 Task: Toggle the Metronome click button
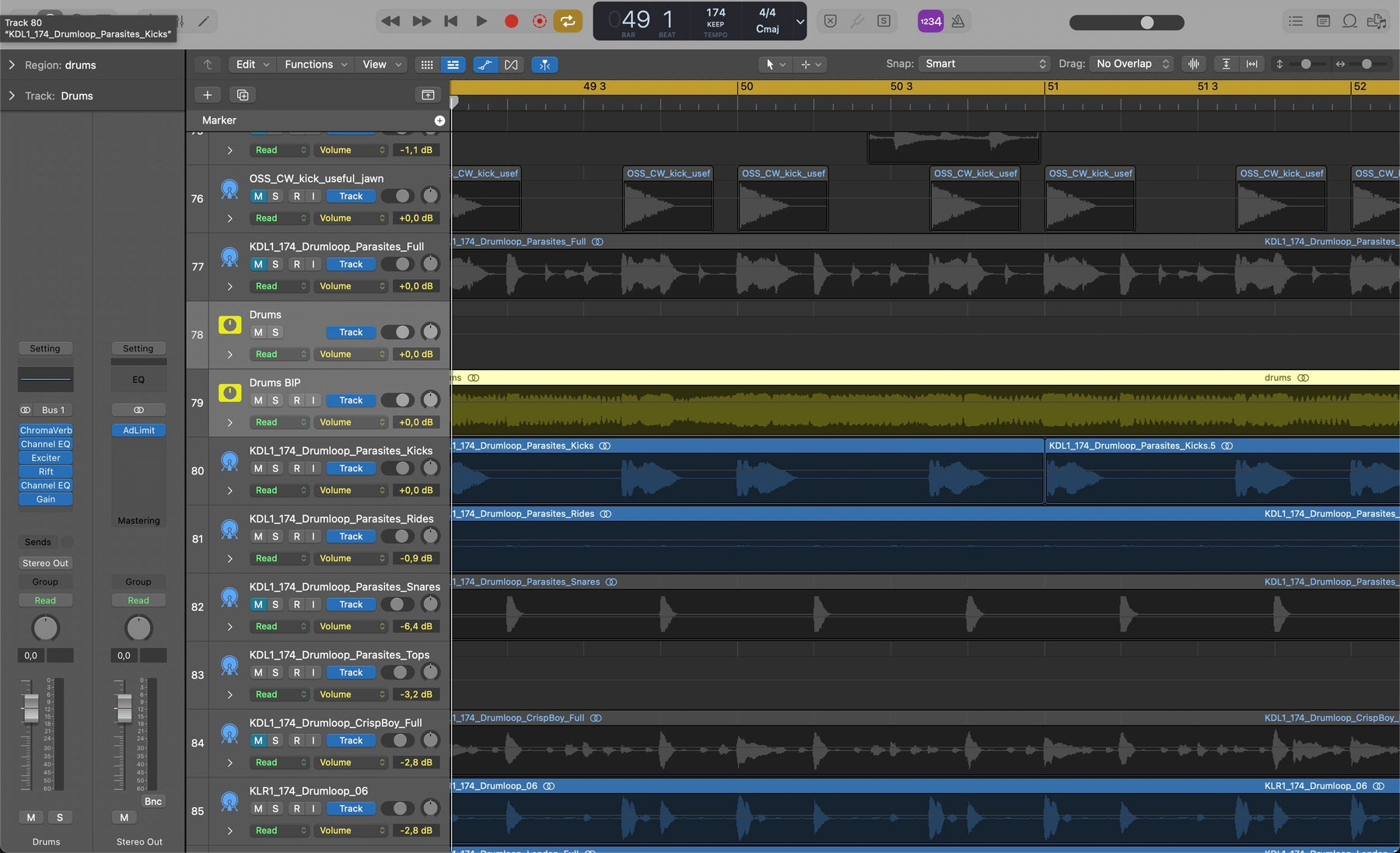(958, 21)
